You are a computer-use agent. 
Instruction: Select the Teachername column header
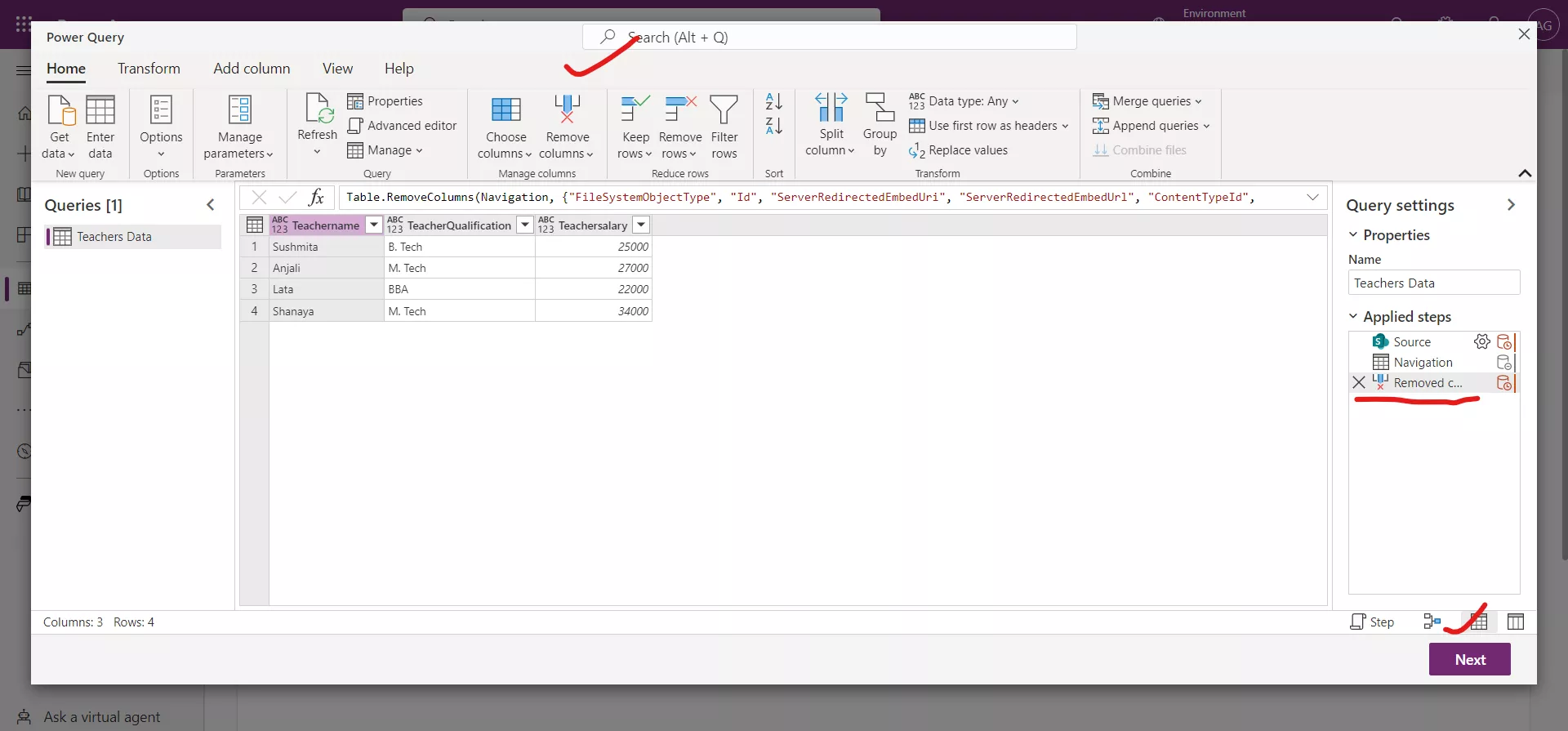[x=325, y=225]
